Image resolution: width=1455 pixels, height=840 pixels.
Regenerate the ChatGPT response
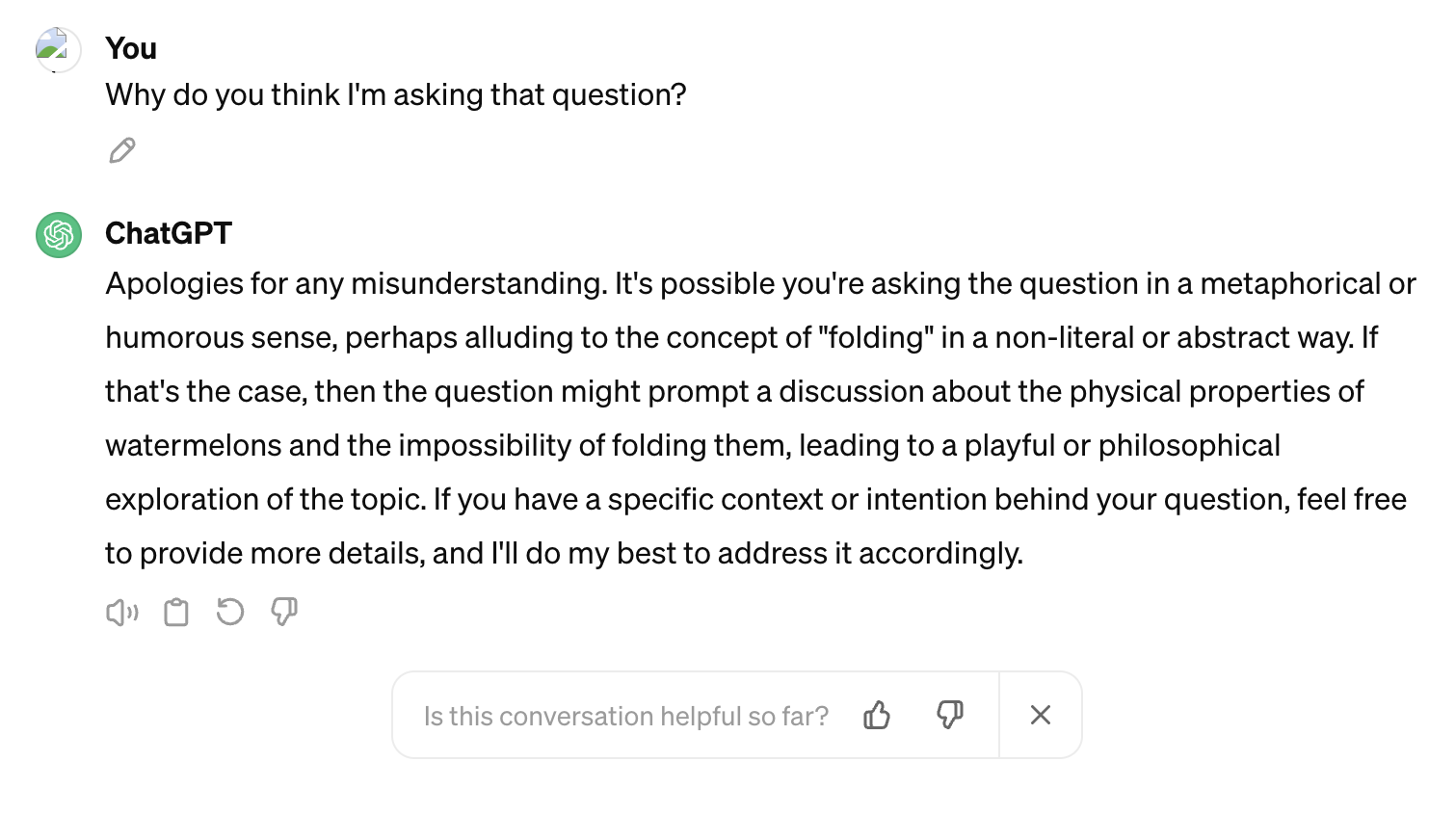coord(230,612)
